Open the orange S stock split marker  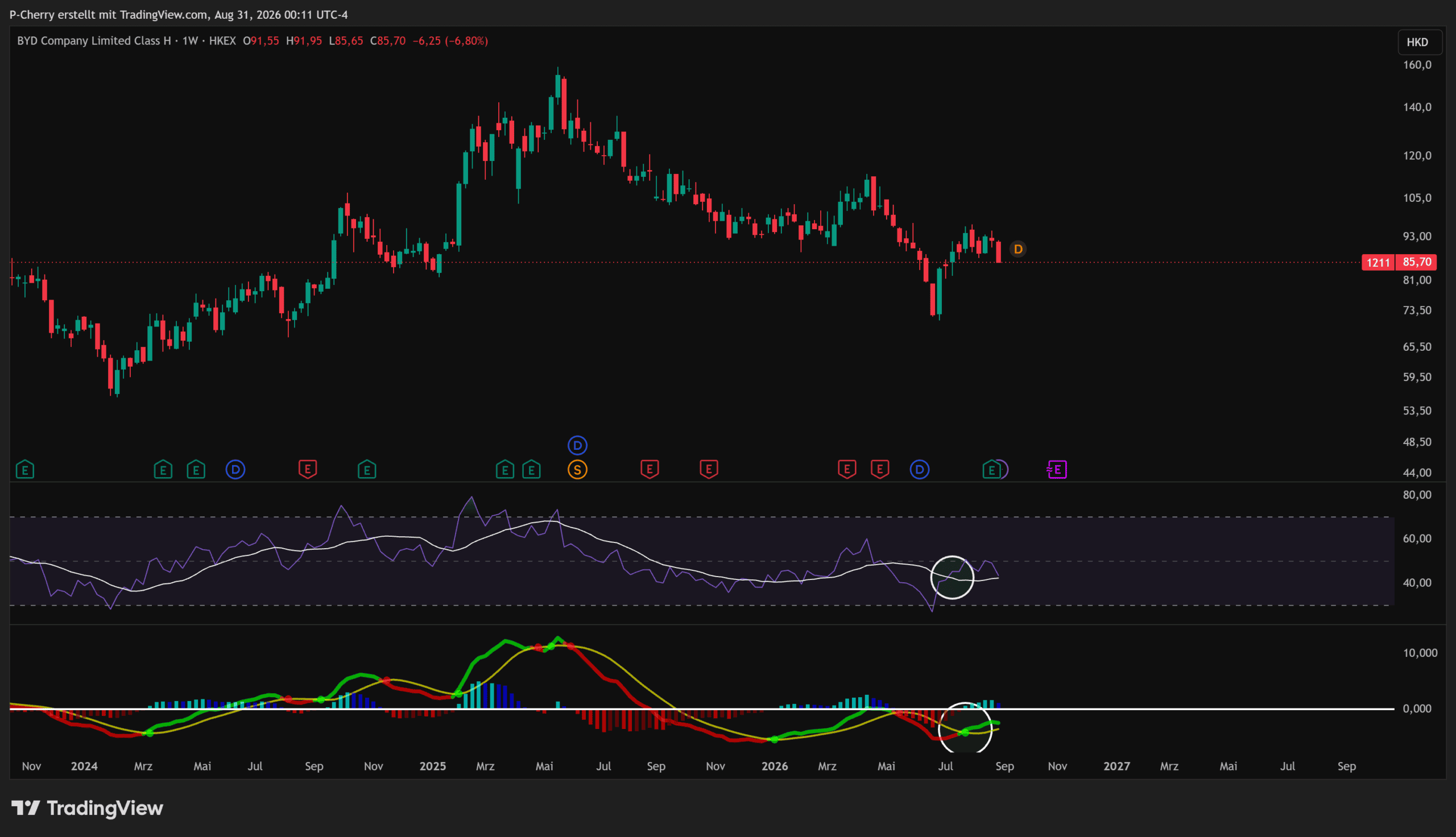(577, 470)
